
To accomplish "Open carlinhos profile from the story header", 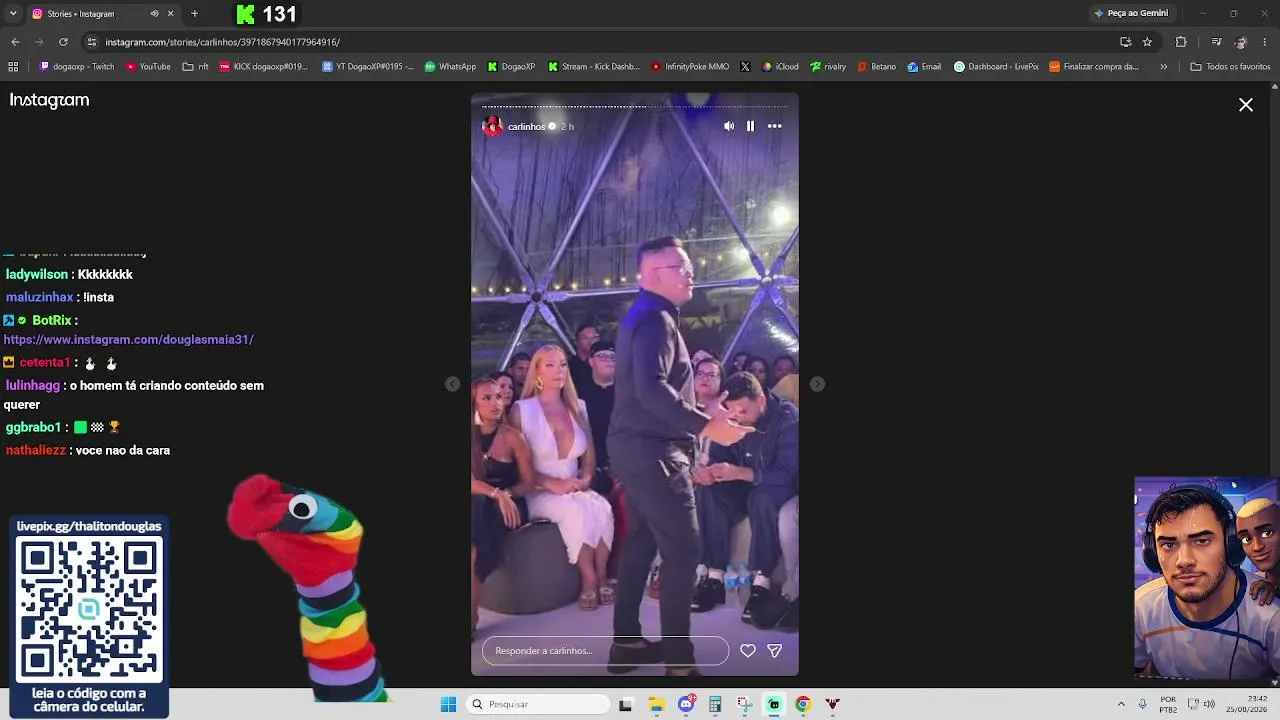I will [526, 127].
